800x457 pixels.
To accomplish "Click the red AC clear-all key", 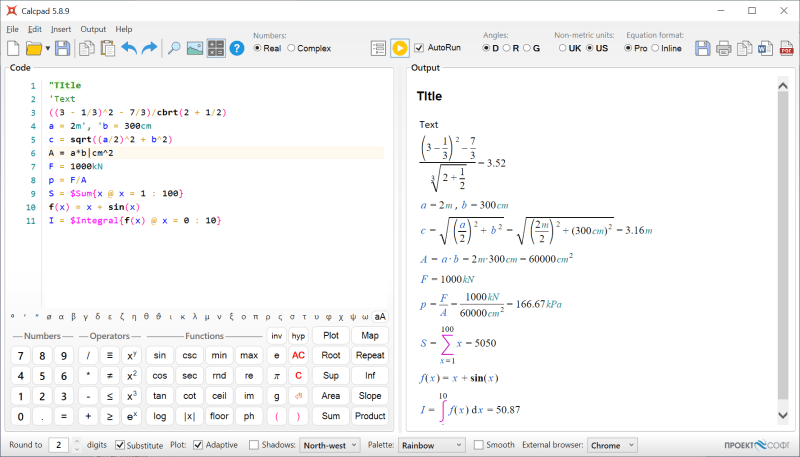I will 298,356.
